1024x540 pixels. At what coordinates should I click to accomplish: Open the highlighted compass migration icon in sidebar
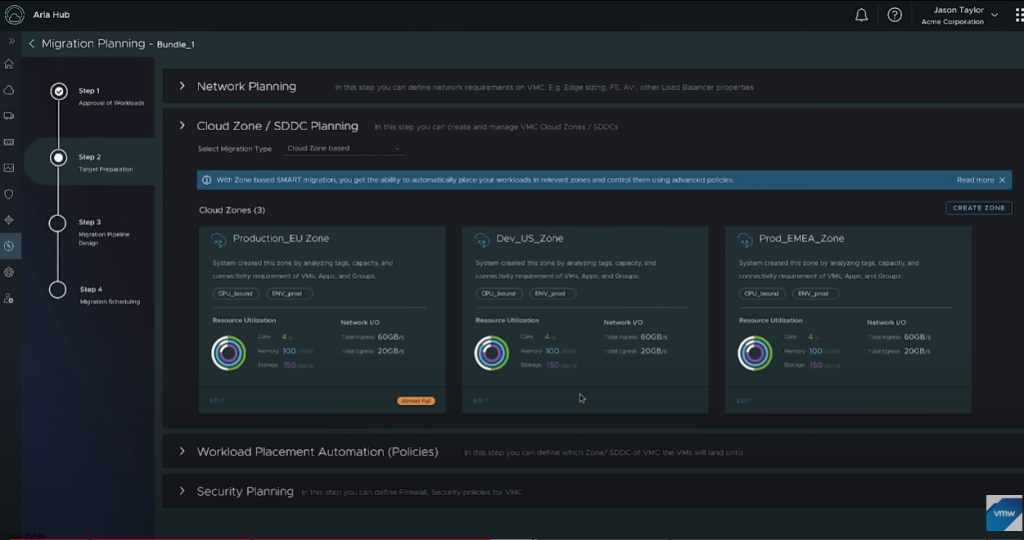9,246
